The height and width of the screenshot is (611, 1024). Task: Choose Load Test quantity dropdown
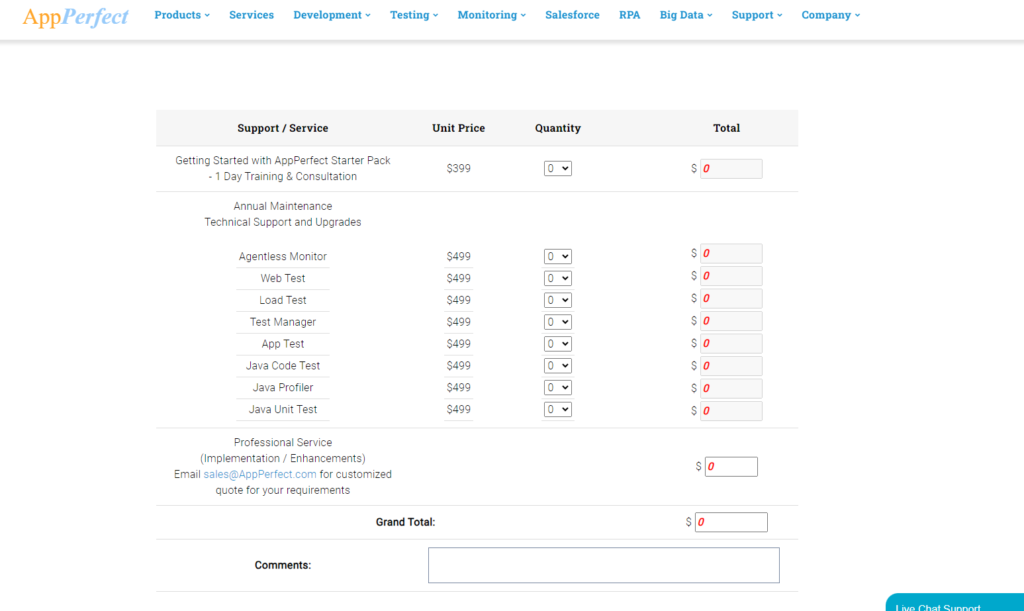558,300
